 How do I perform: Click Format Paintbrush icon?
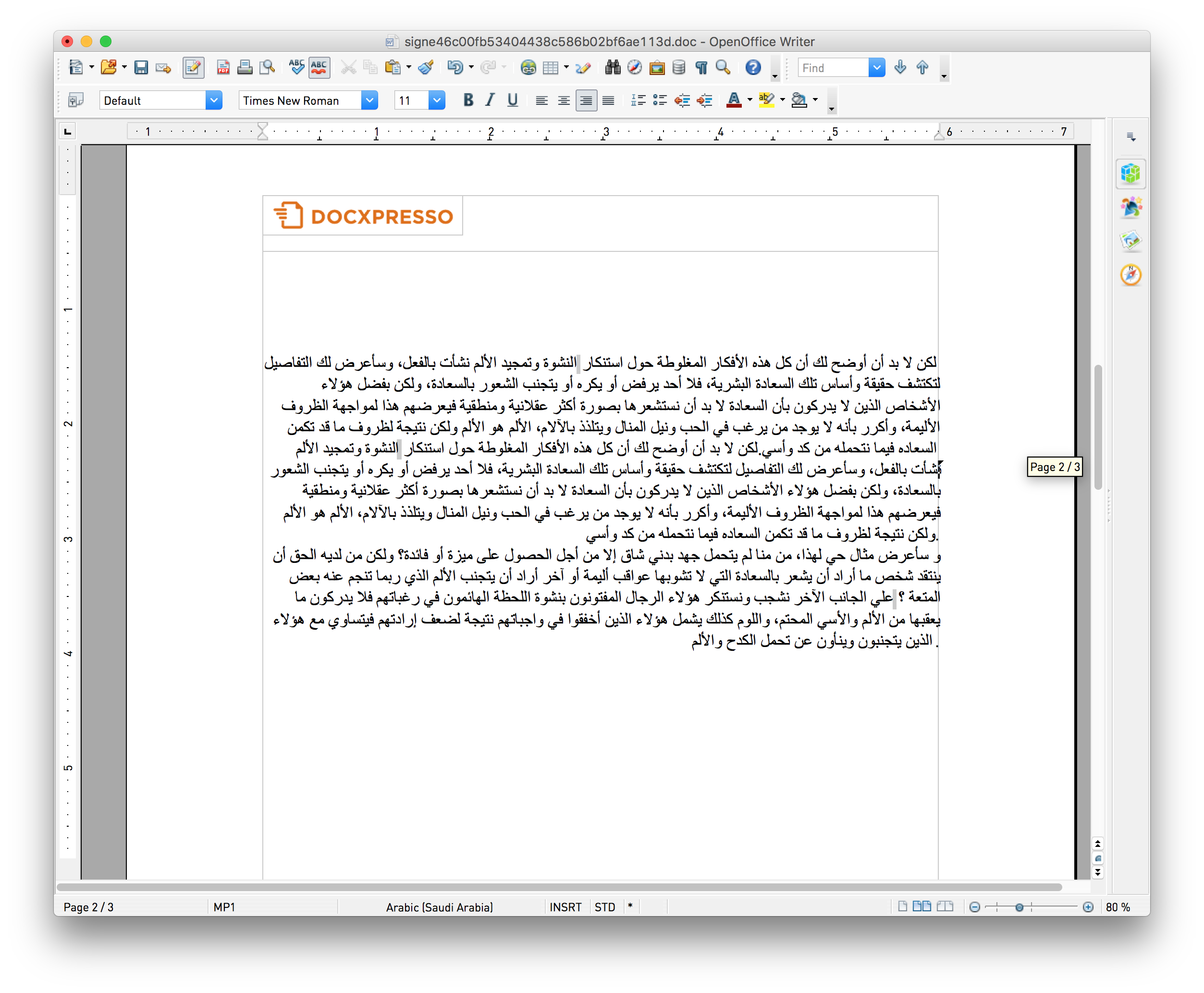click(x=426, y=67)
